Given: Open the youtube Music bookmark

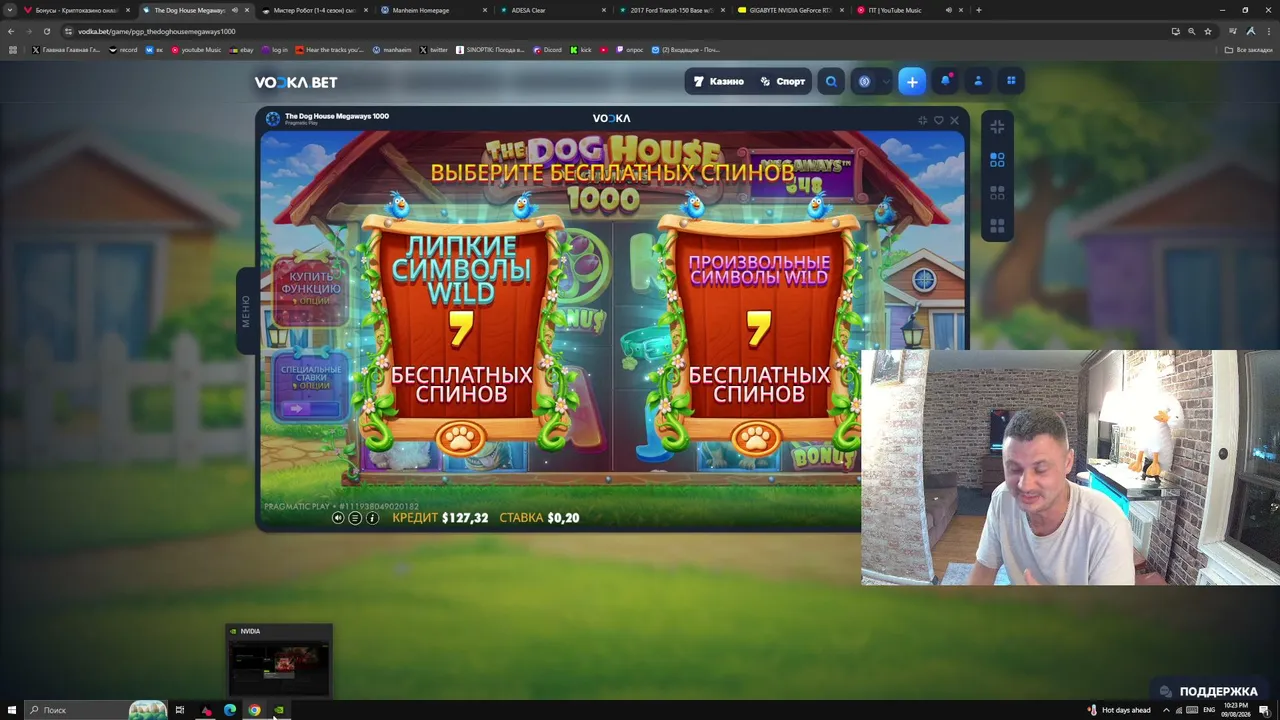Looking at the screenshot, I should pyautogui.click(x=196, y=50).
